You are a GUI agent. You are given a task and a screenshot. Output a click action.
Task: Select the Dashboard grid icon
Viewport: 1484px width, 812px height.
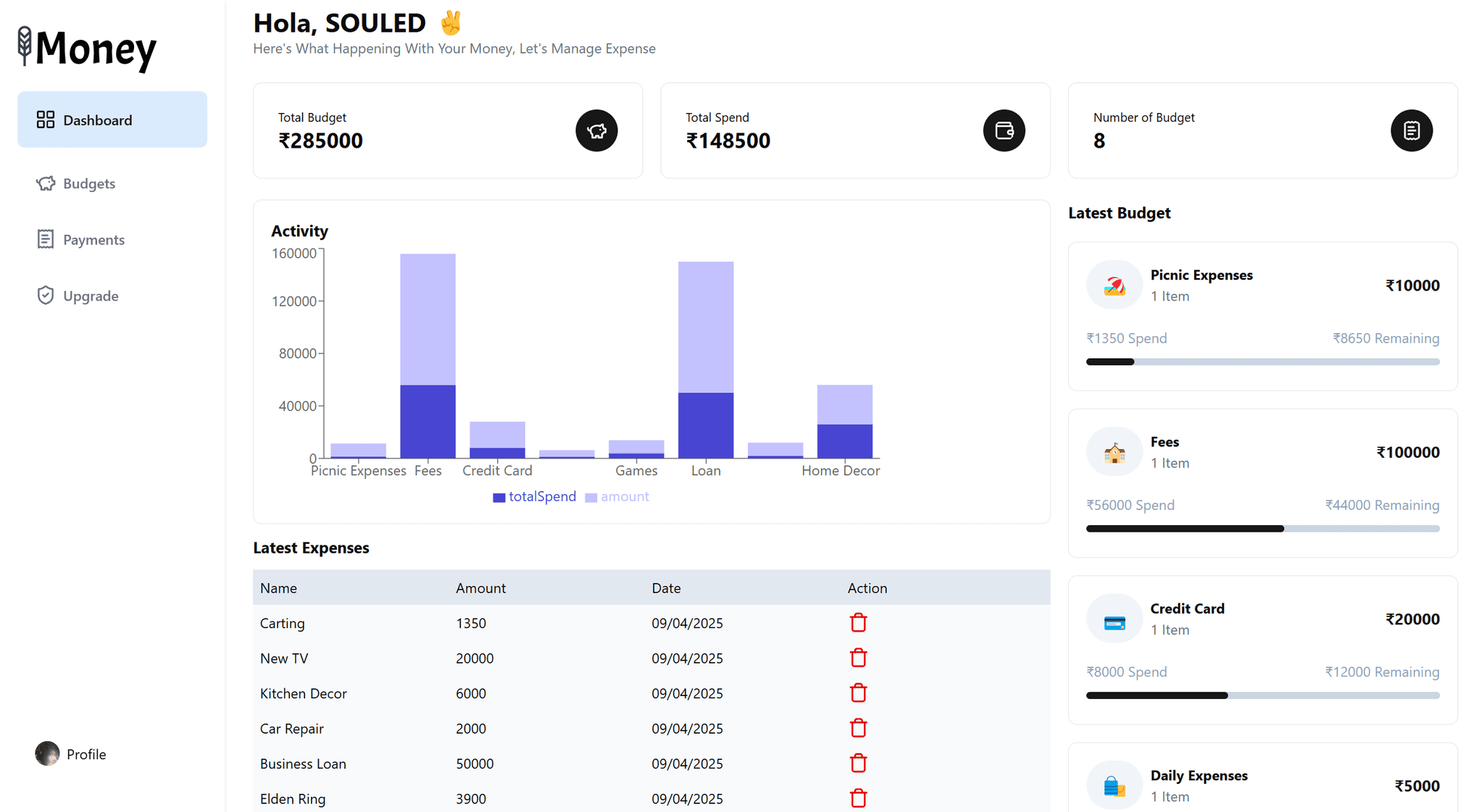coord(45,120)
